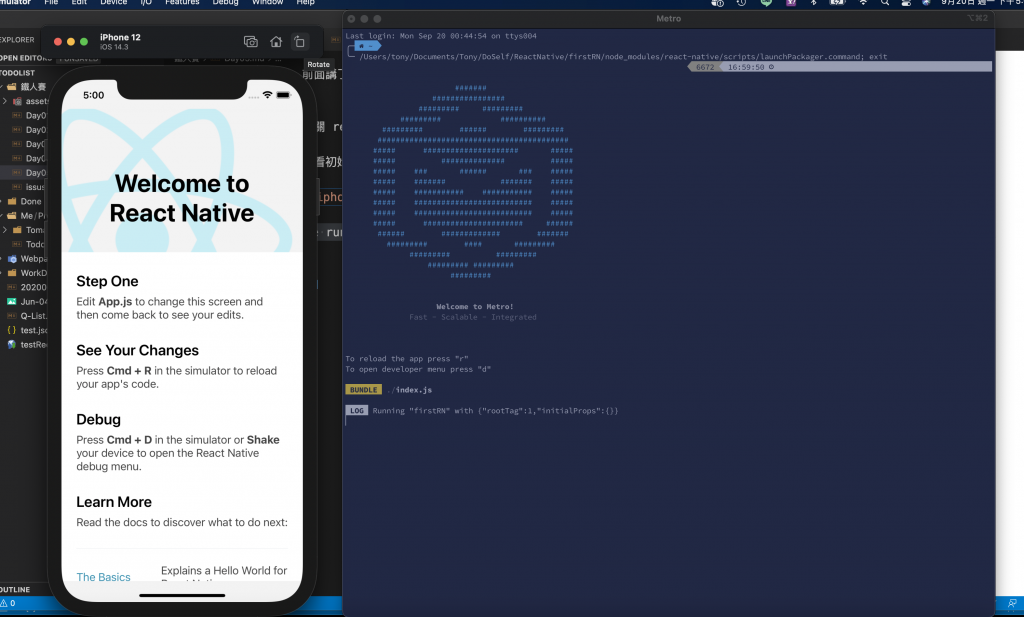This screenshot has height=617, width=1024.
Task: Open the Device menu
Action: 114,3
